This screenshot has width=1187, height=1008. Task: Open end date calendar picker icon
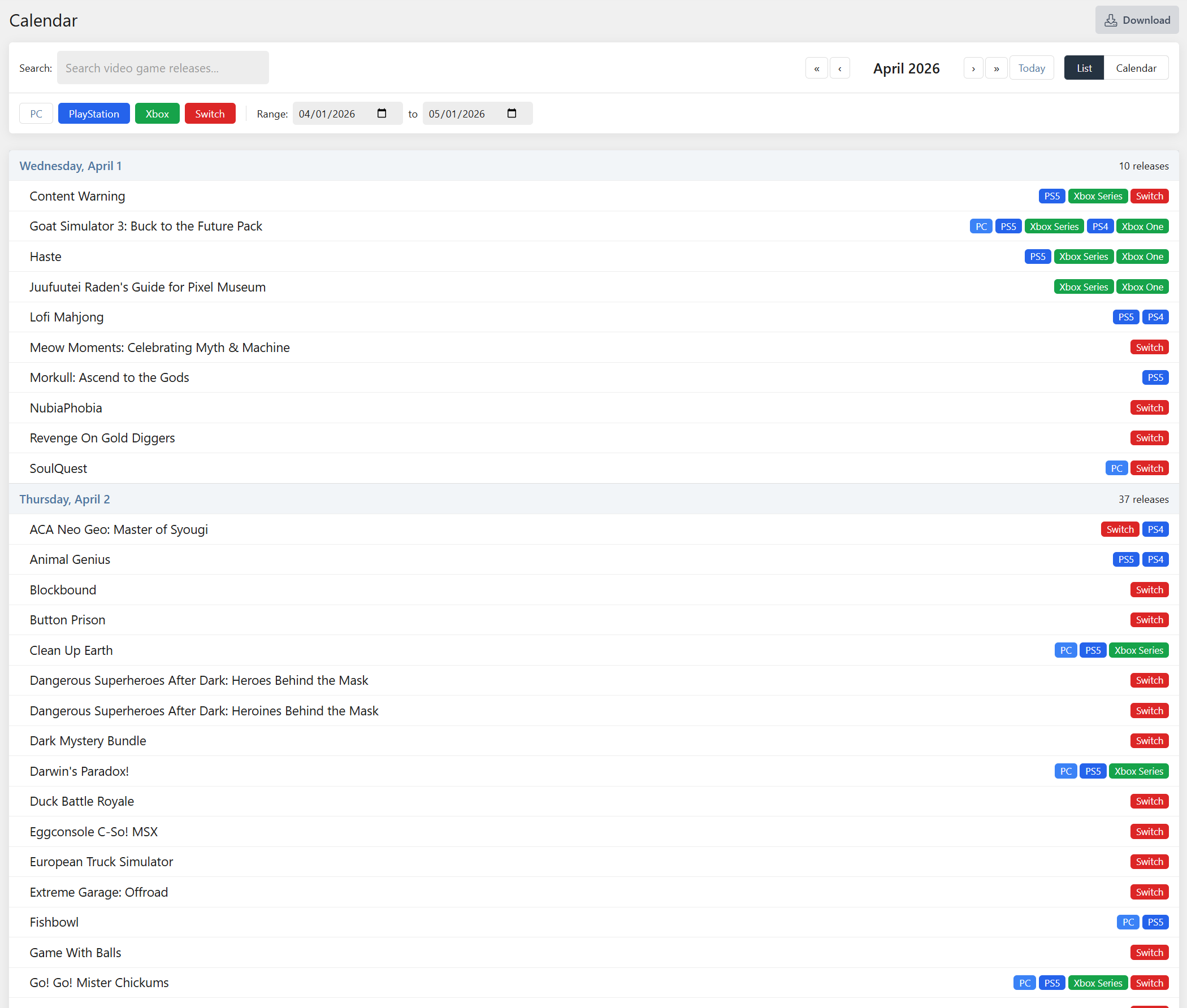[512, 113]
